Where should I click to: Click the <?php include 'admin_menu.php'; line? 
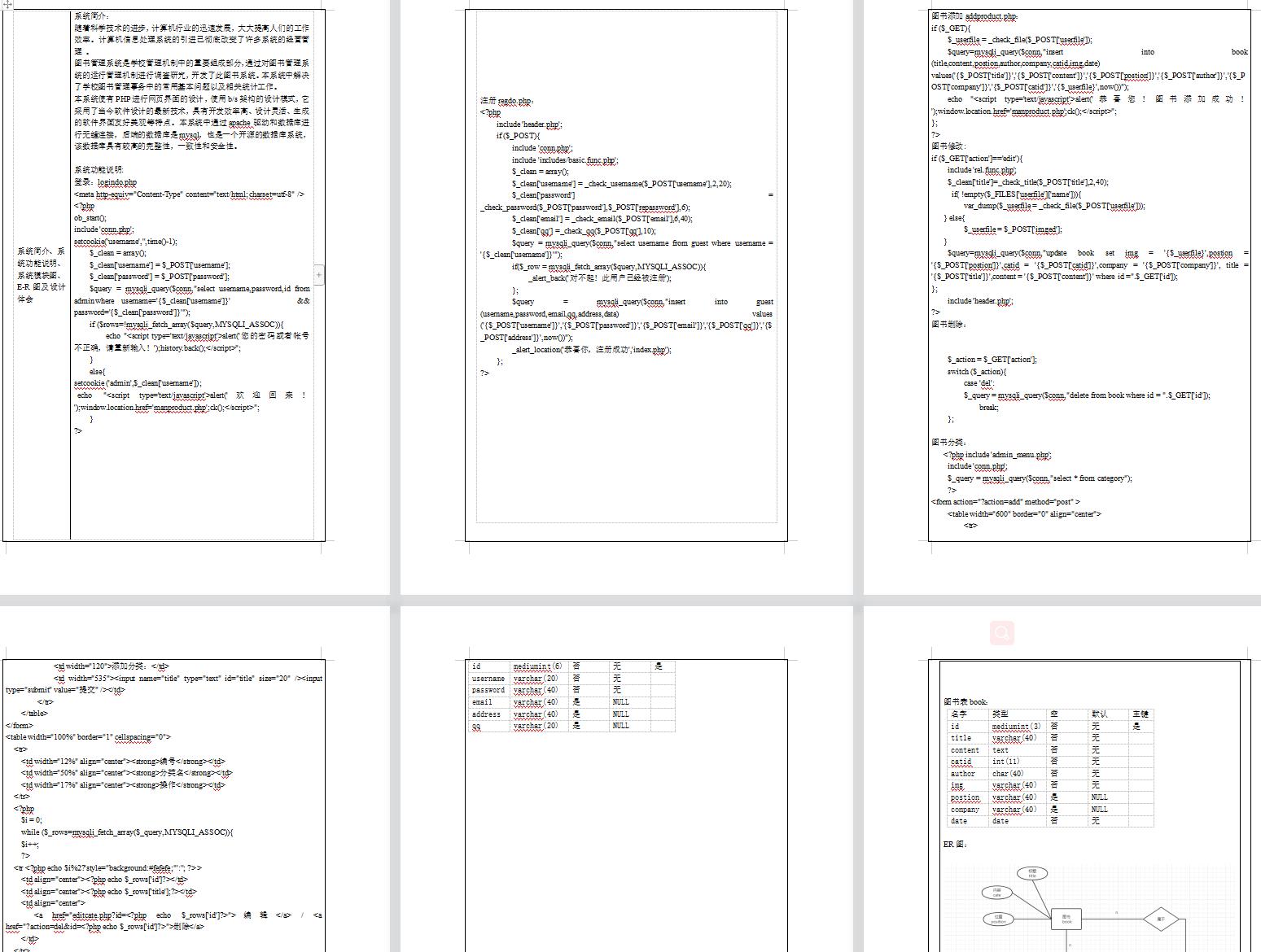[998, 455]
